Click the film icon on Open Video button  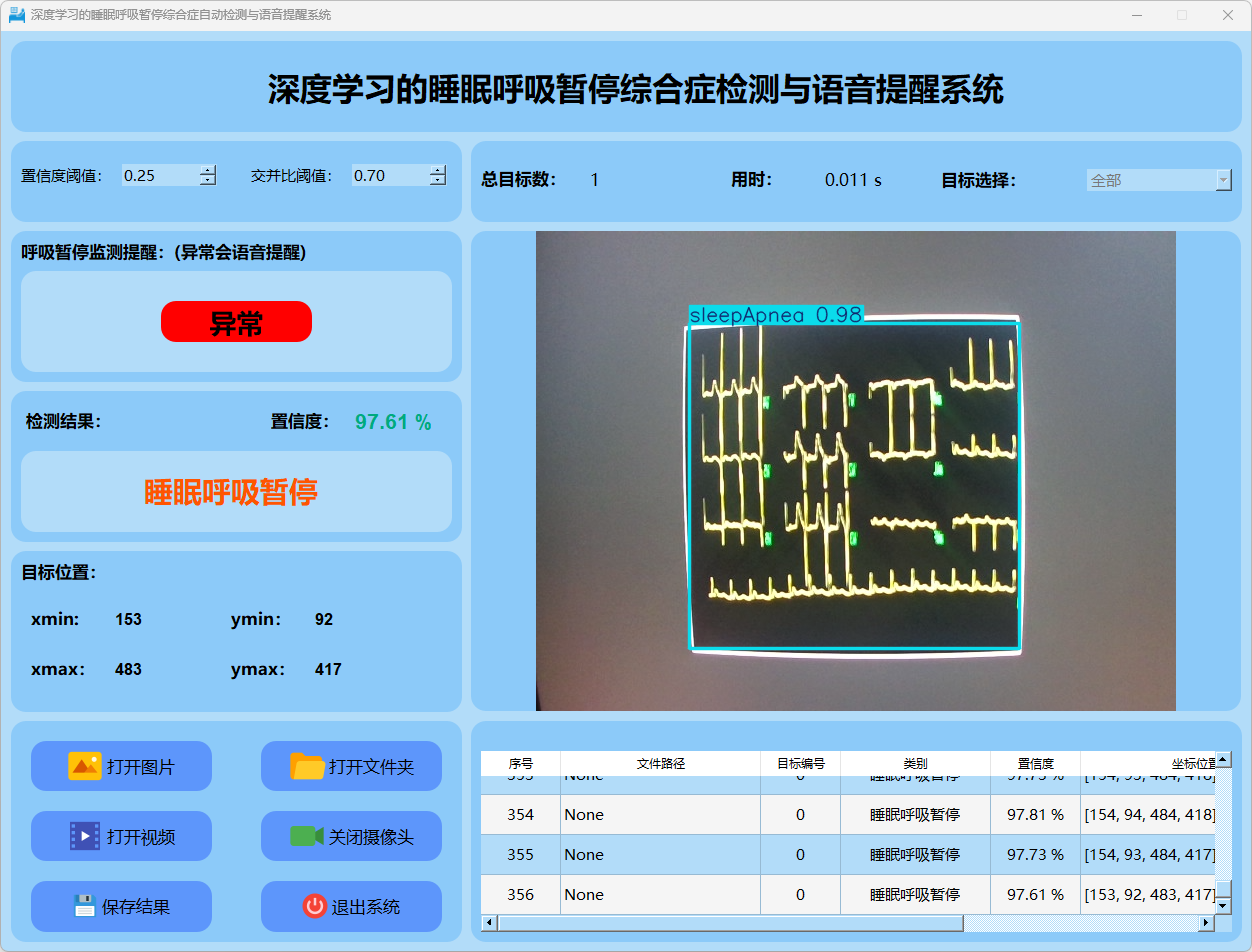[84, 836]
